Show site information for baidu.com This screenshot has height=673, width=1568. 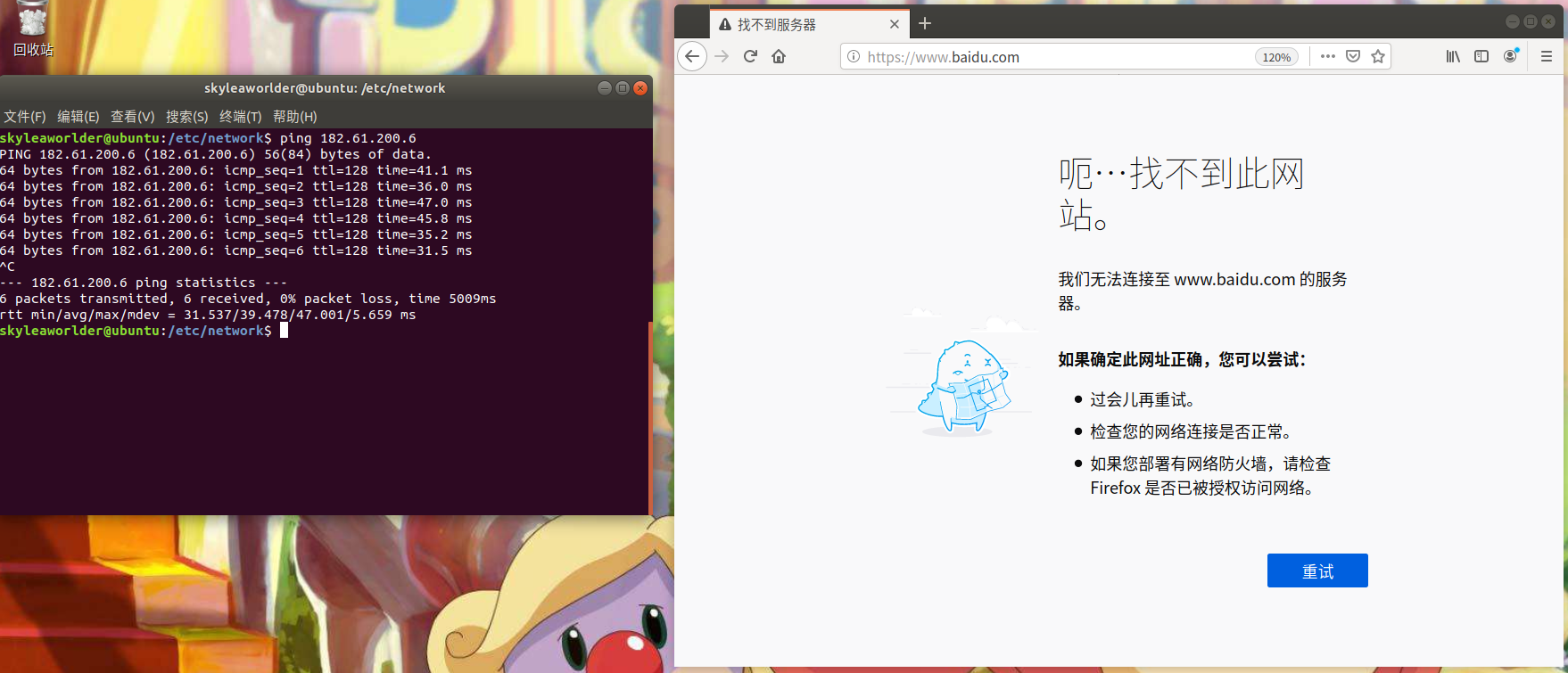click(x=854, y=57)
